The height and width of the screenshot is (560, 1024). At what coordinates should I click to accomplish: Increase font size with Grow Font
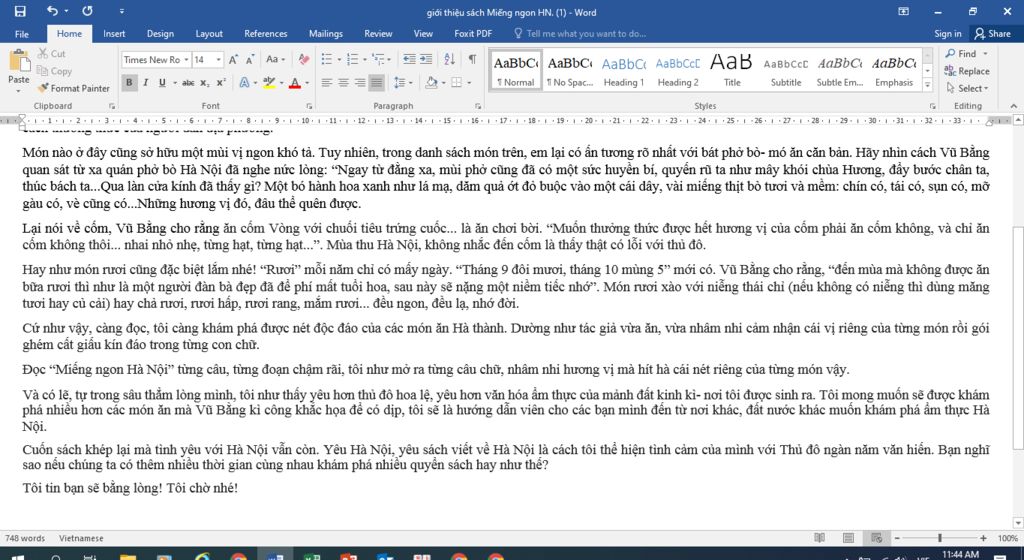coord(233,59)
